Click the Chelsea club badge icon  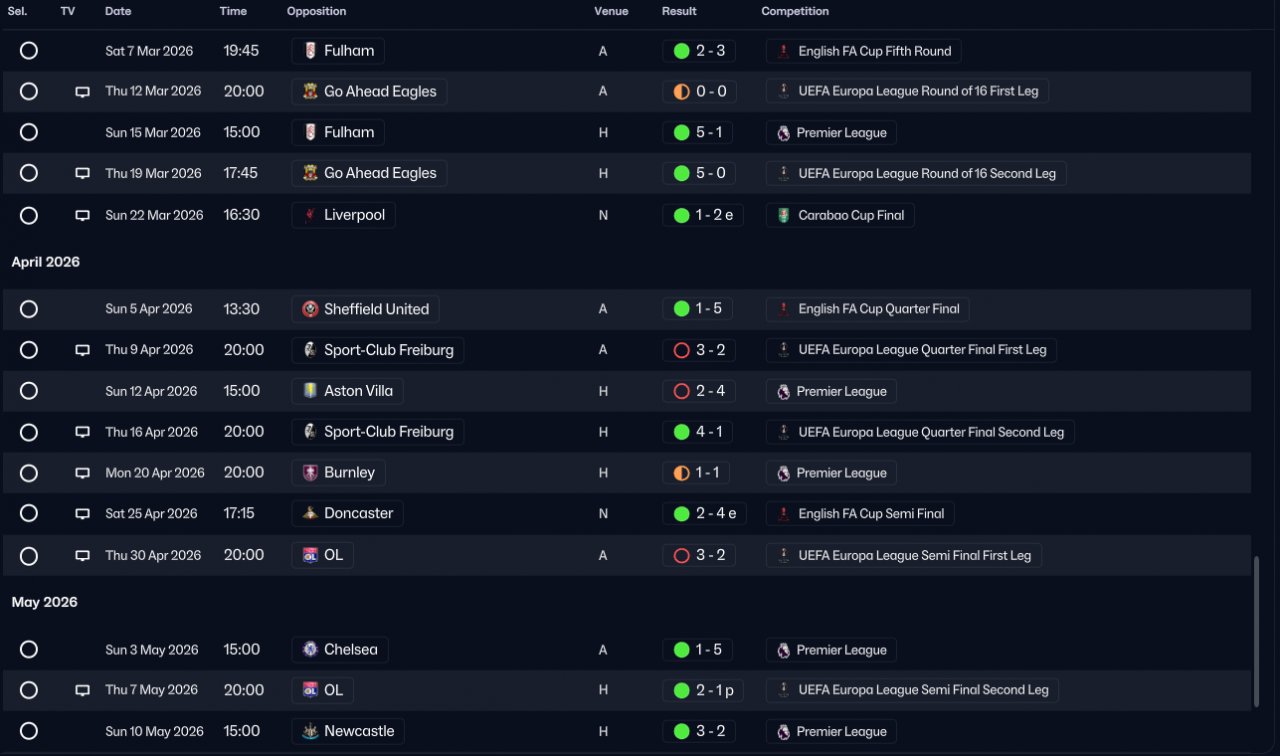coord(310,650)
